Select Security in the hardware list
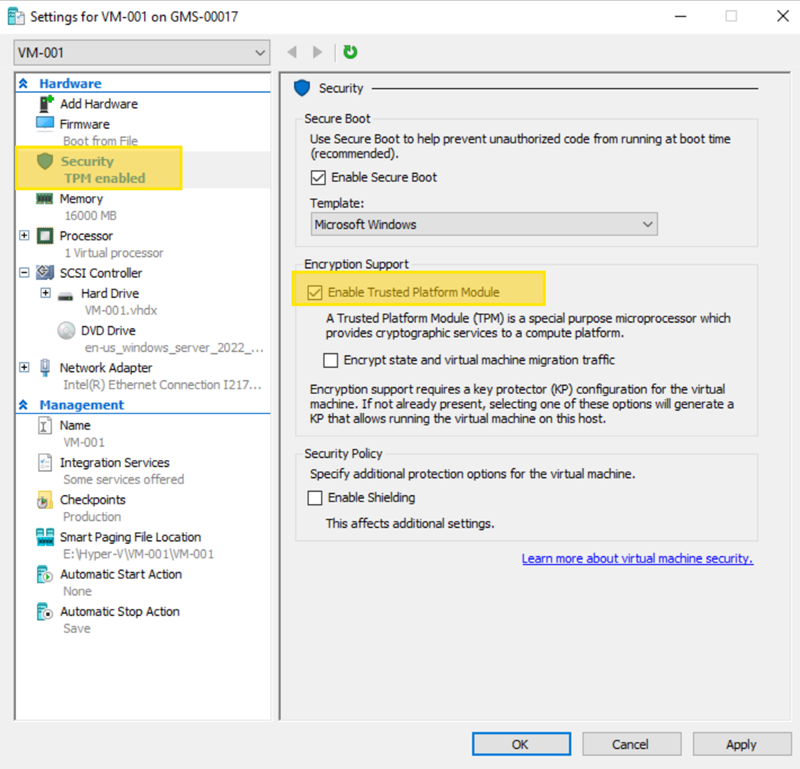The width and height of the screenshot is (800, 769). tap(88, 162)
